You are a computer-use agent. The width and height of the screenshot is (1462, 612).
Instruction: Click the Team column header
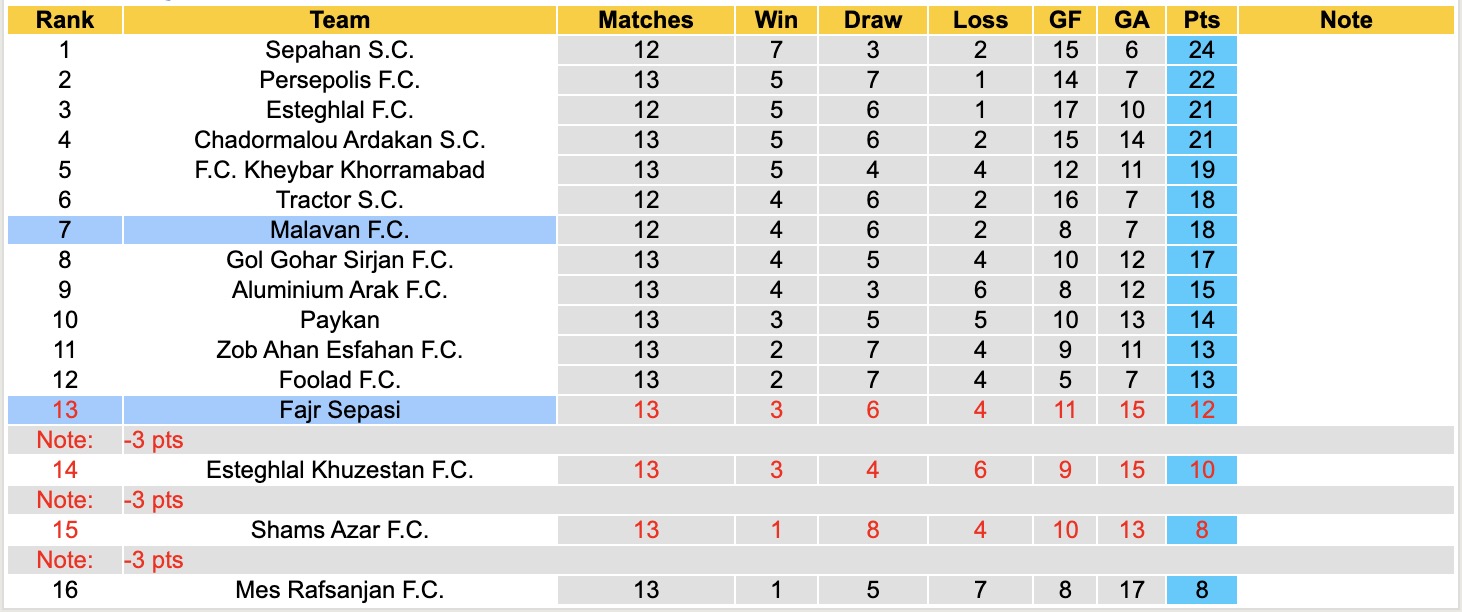point(339,20)
